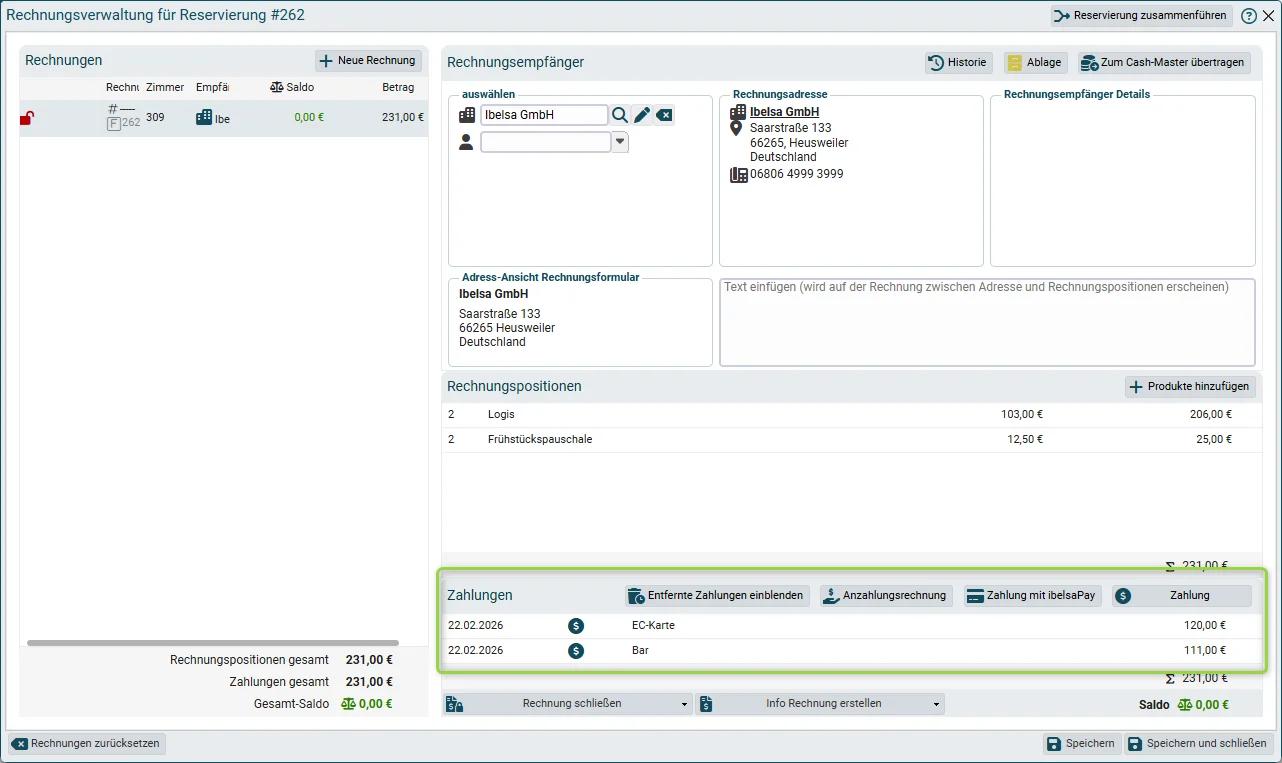Select the Frühstückspauschale position row

click(850, 440)
